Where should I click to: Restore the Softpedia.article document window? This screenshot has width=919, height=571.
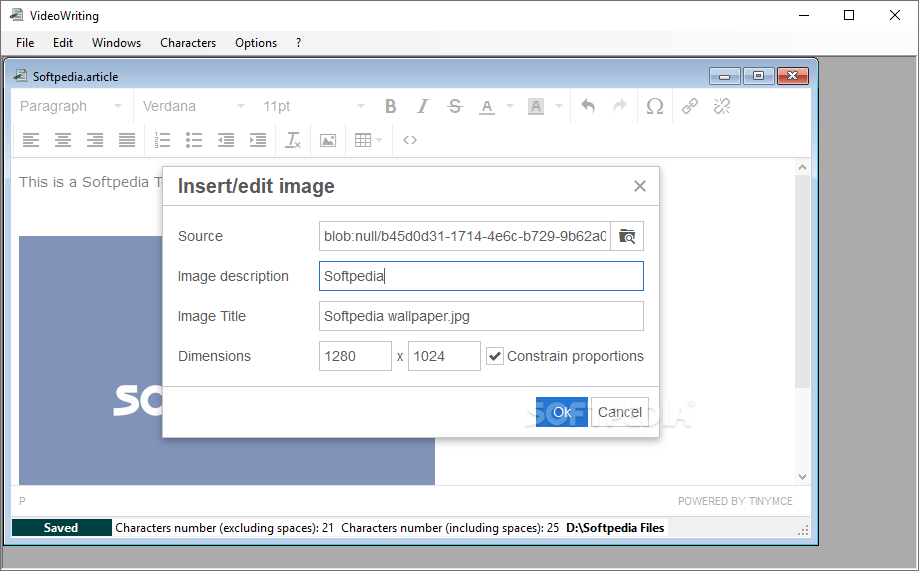tap(758, 76)
